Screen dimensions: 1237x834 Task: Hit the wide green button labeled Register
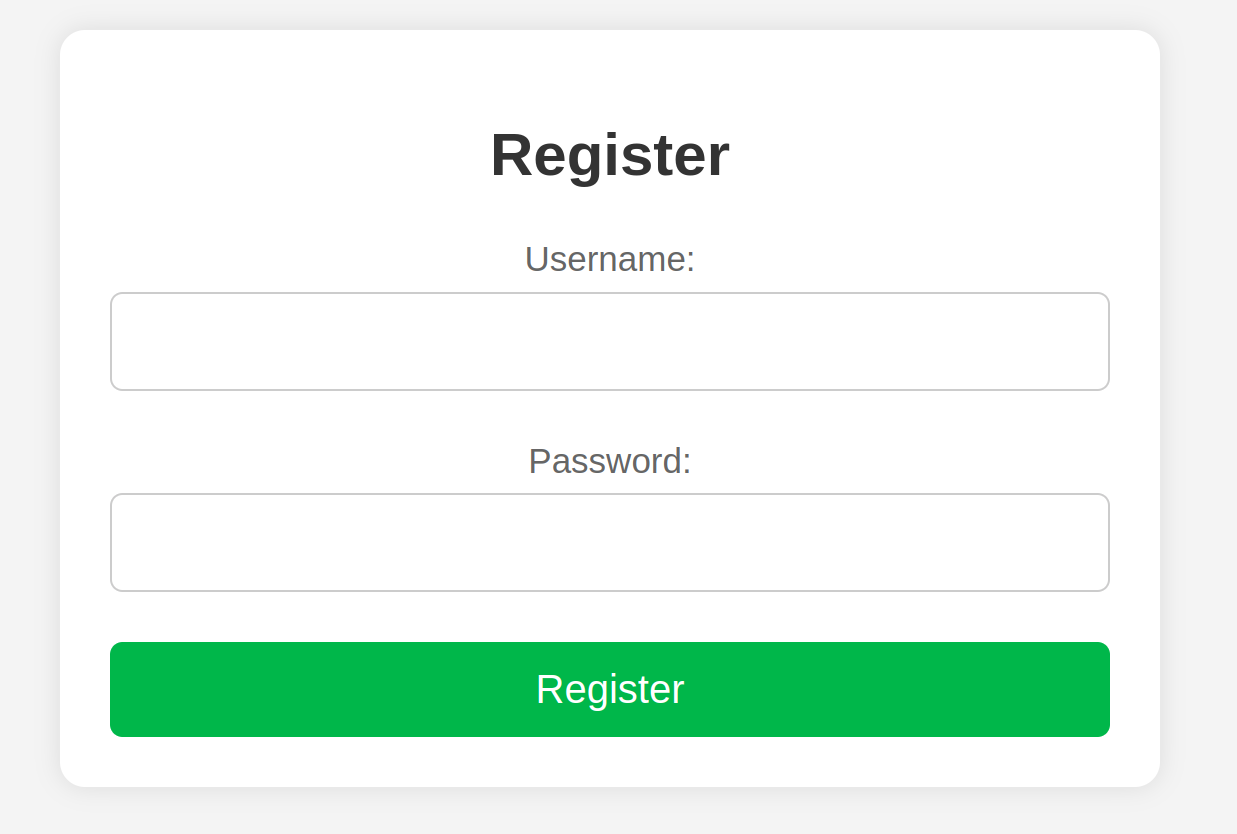pos(610,689)
